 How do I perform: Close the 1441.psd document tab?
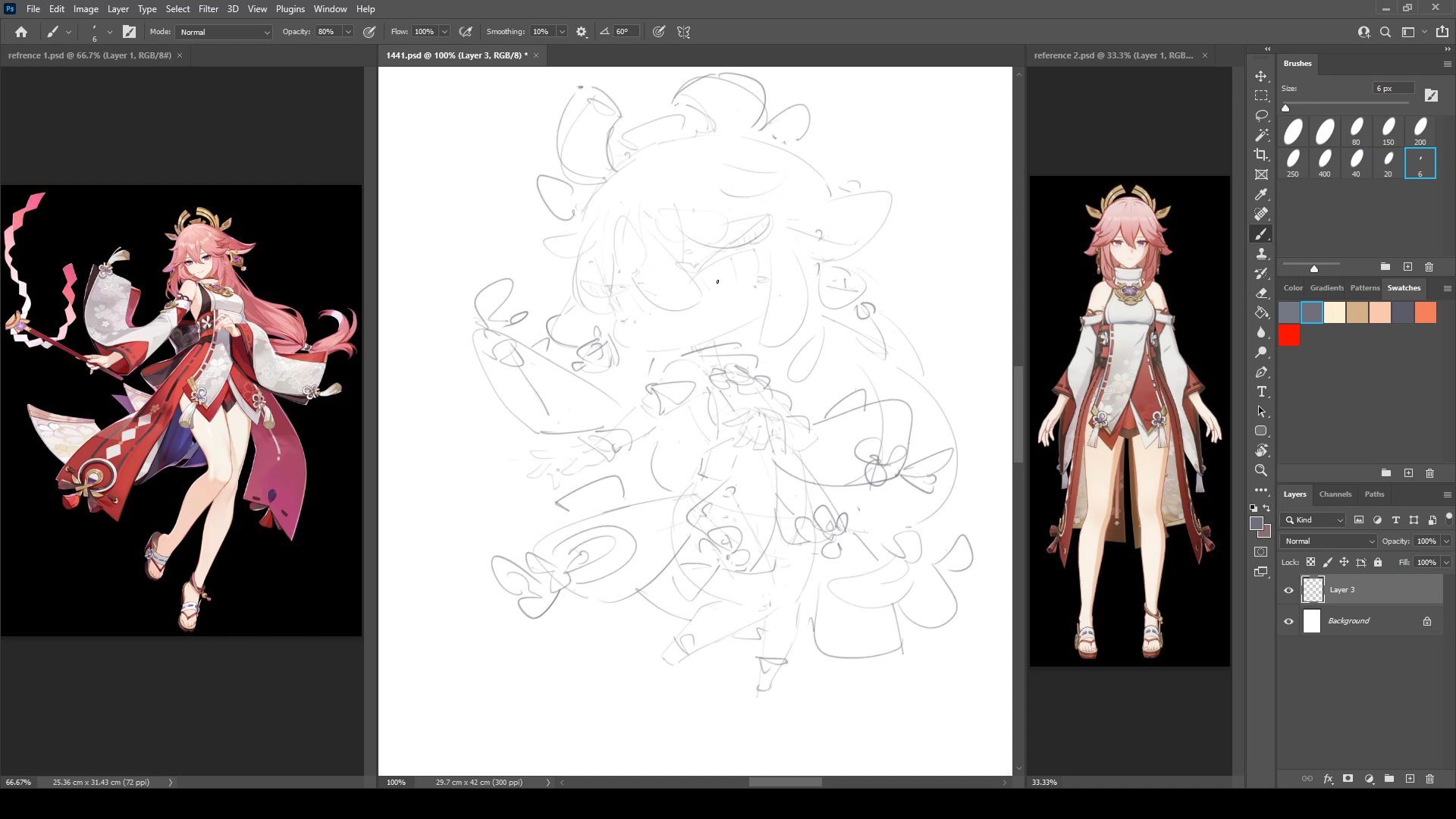pyautogui.click(x=536, y=55)
